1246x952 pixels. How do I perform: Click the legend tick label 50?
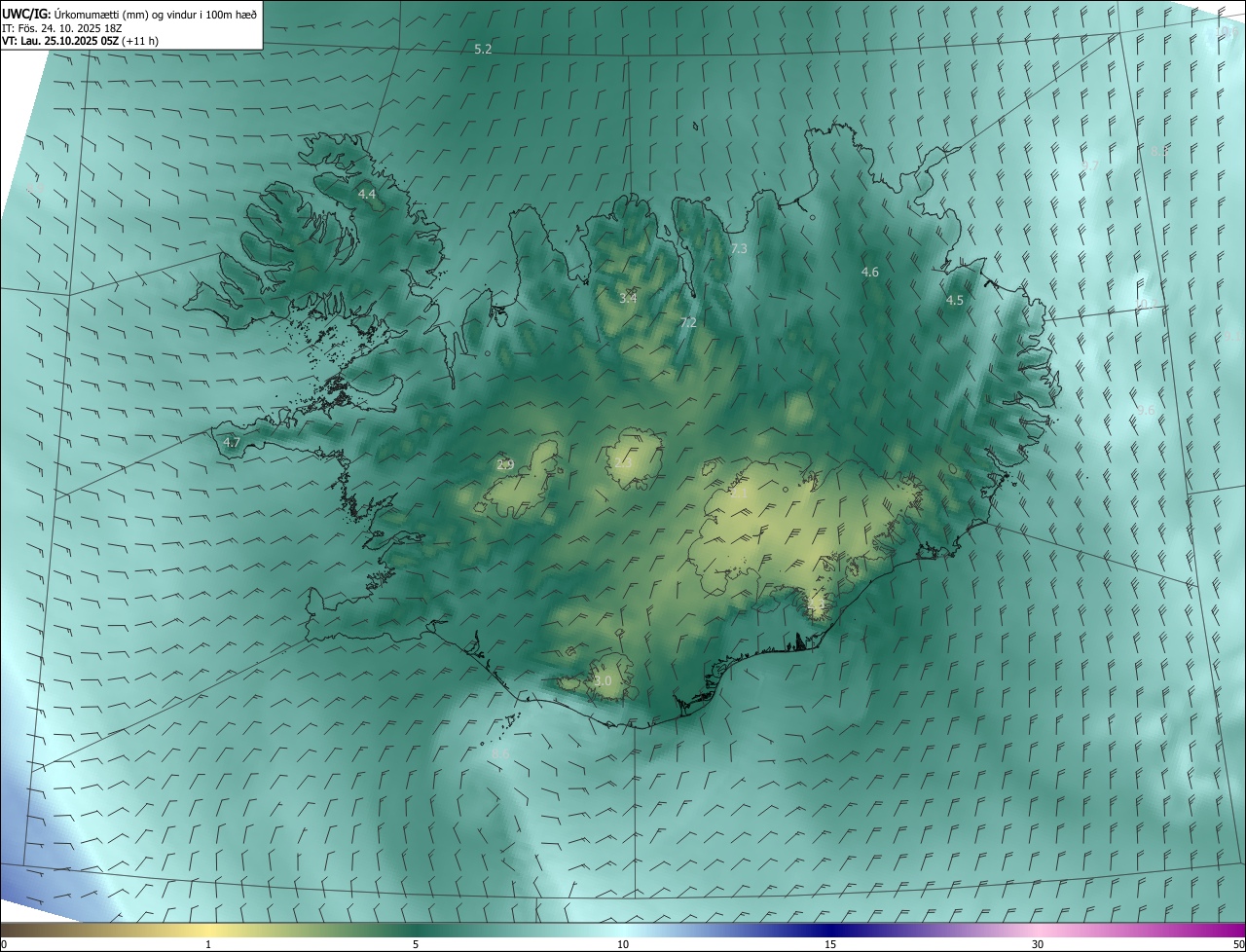[x=1238, y=944]
